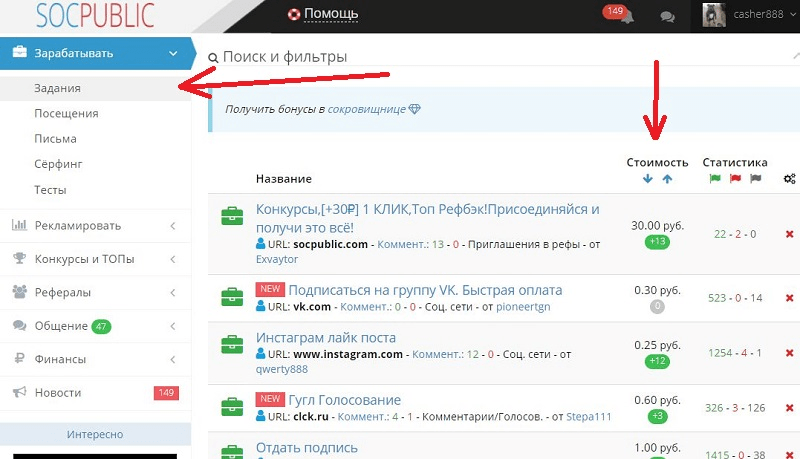Open the Гугл Голосование task
The image size is (800, 459).
[x=344, y=400]
